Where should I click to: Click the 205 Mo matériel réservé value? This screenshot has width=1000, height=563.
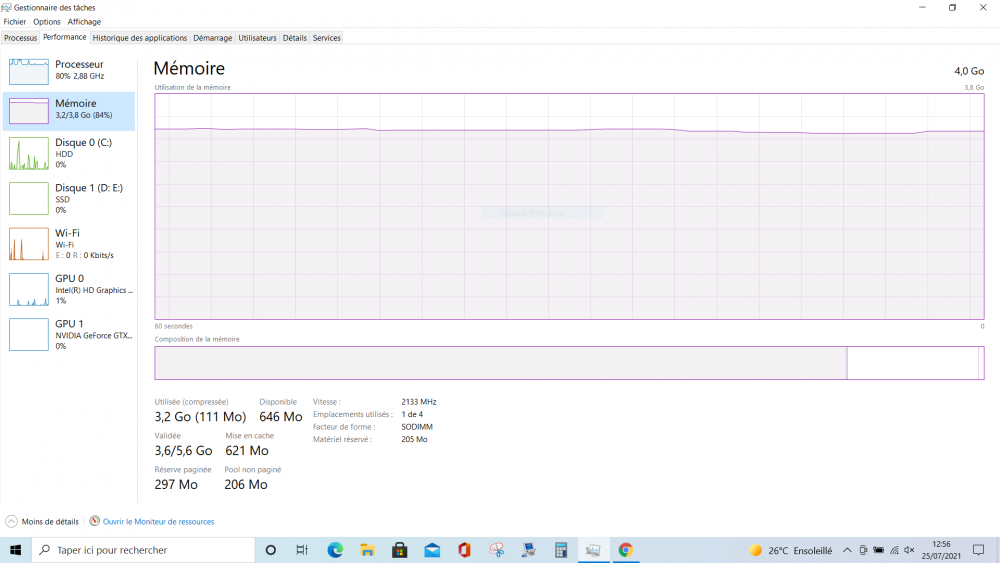[415, 439]
